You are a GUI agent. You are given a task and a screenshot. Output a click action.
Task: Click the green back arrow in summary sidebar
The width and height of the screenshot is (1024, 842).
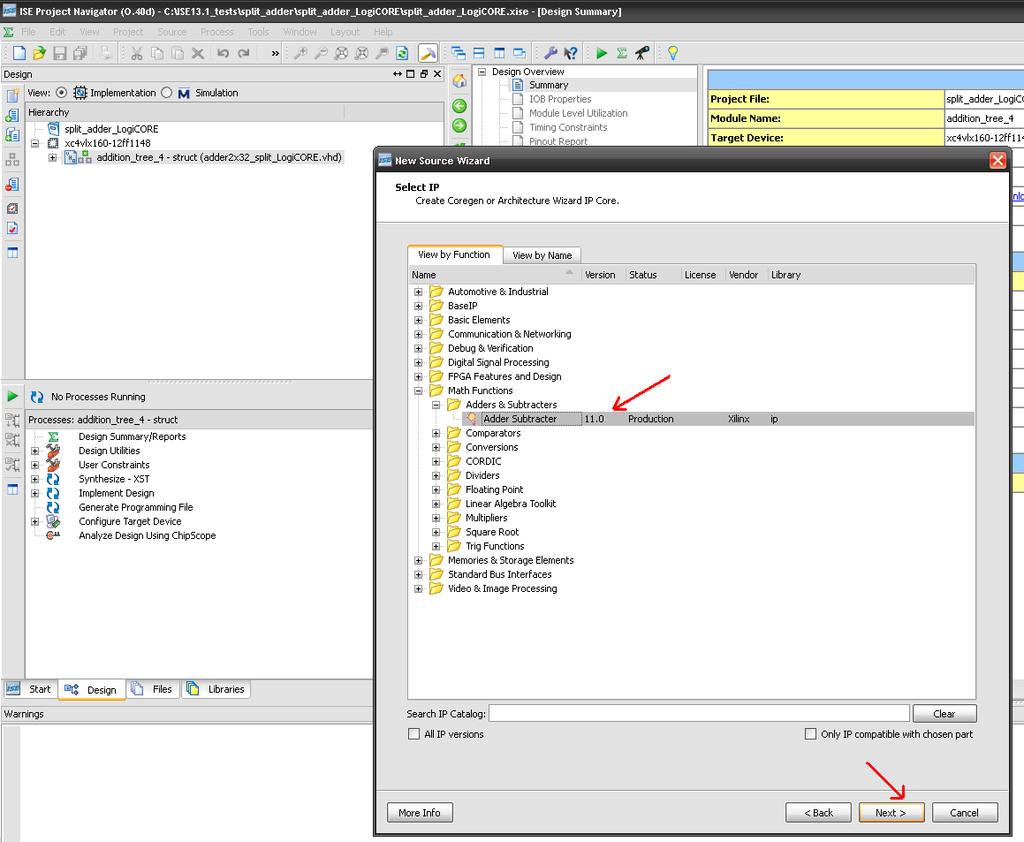click(x=460, y=106)
